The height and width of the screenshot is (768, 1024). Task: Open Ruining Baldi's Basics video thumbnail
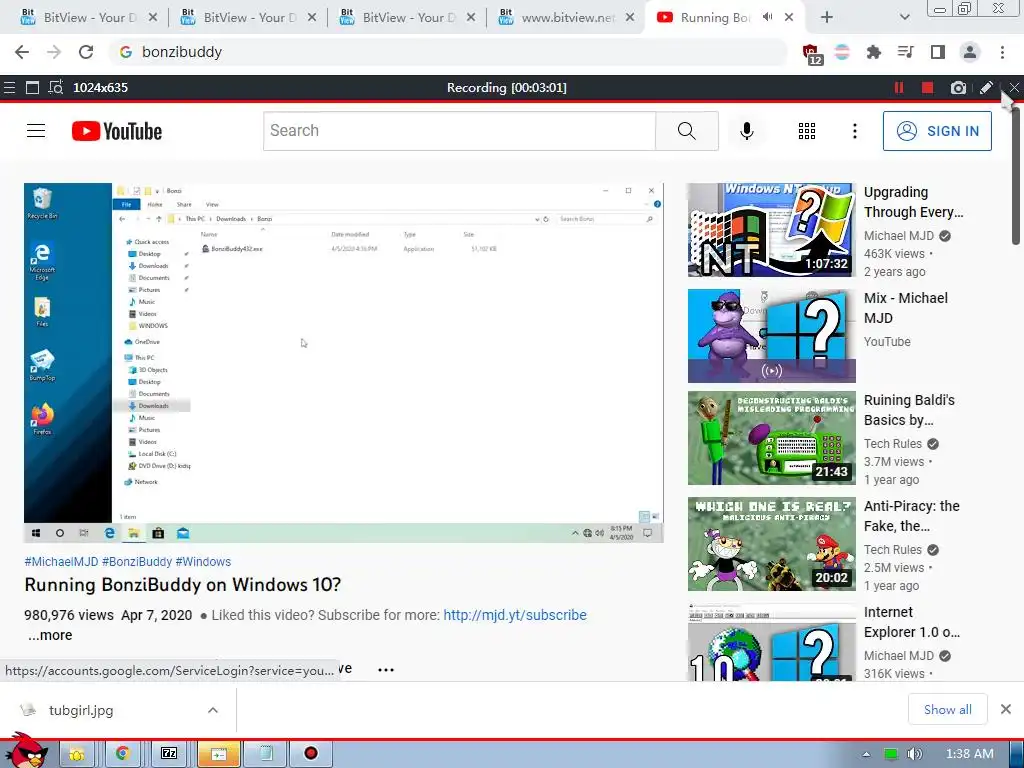tap(771, 438)
